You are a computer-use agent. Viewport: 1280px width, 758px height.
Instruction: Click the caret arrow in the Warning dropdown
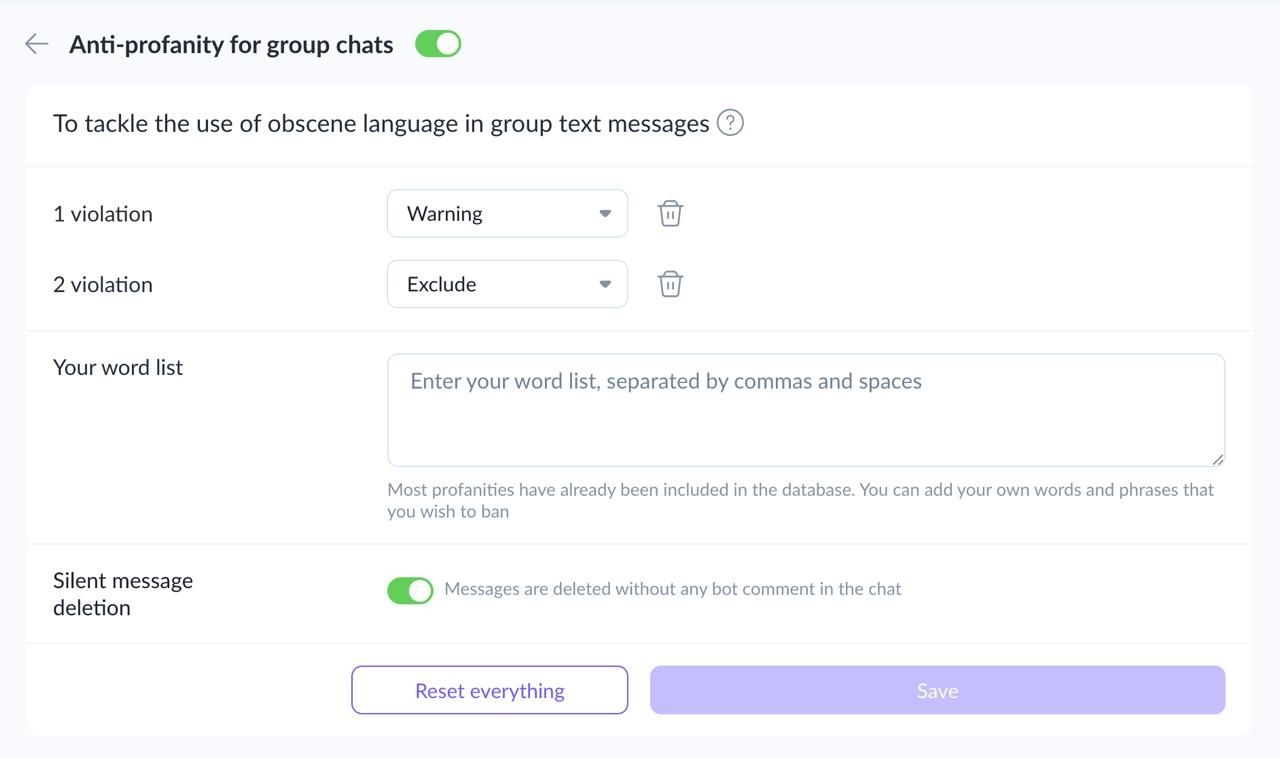click(605, 214)
